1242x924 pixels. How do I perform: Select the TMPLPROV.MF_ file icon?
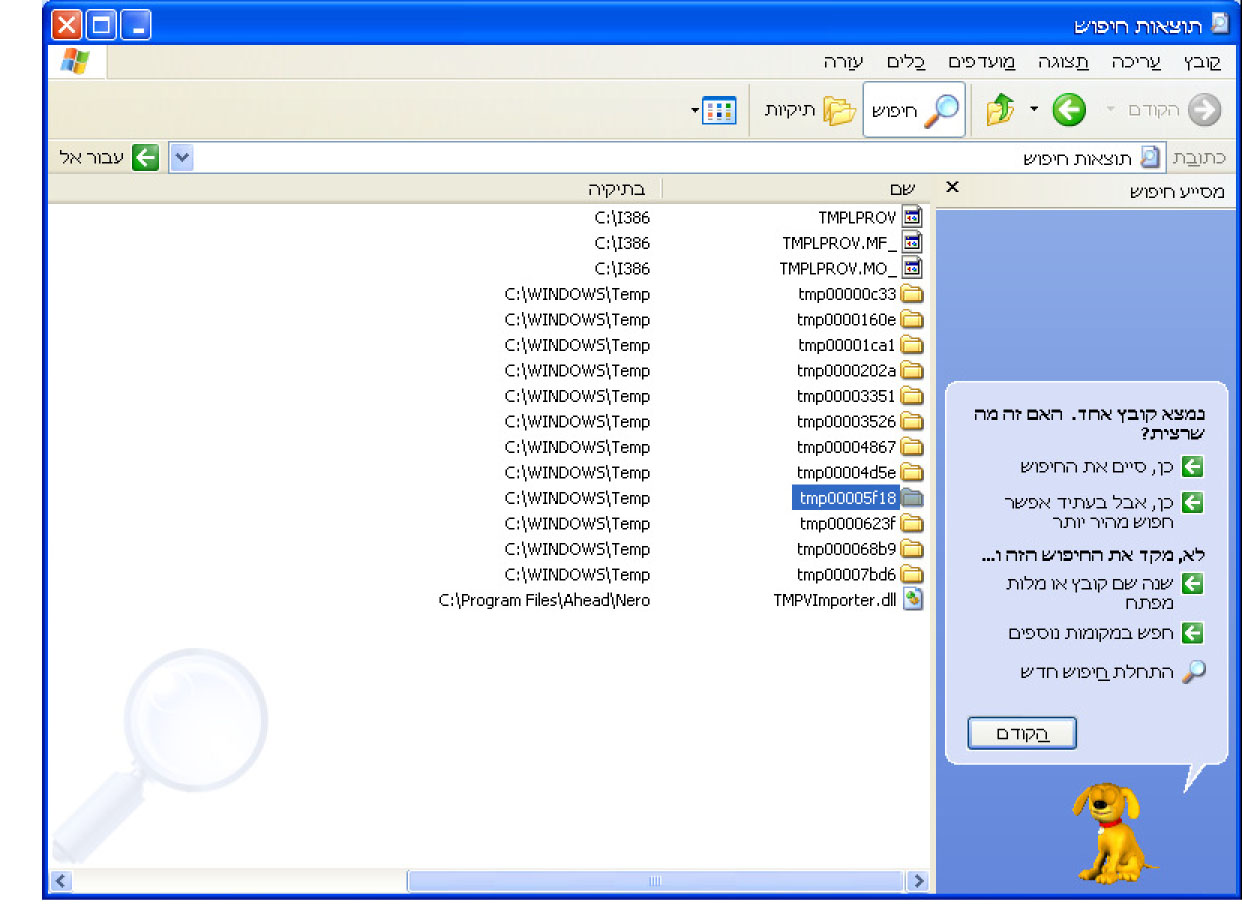[912, 242]
